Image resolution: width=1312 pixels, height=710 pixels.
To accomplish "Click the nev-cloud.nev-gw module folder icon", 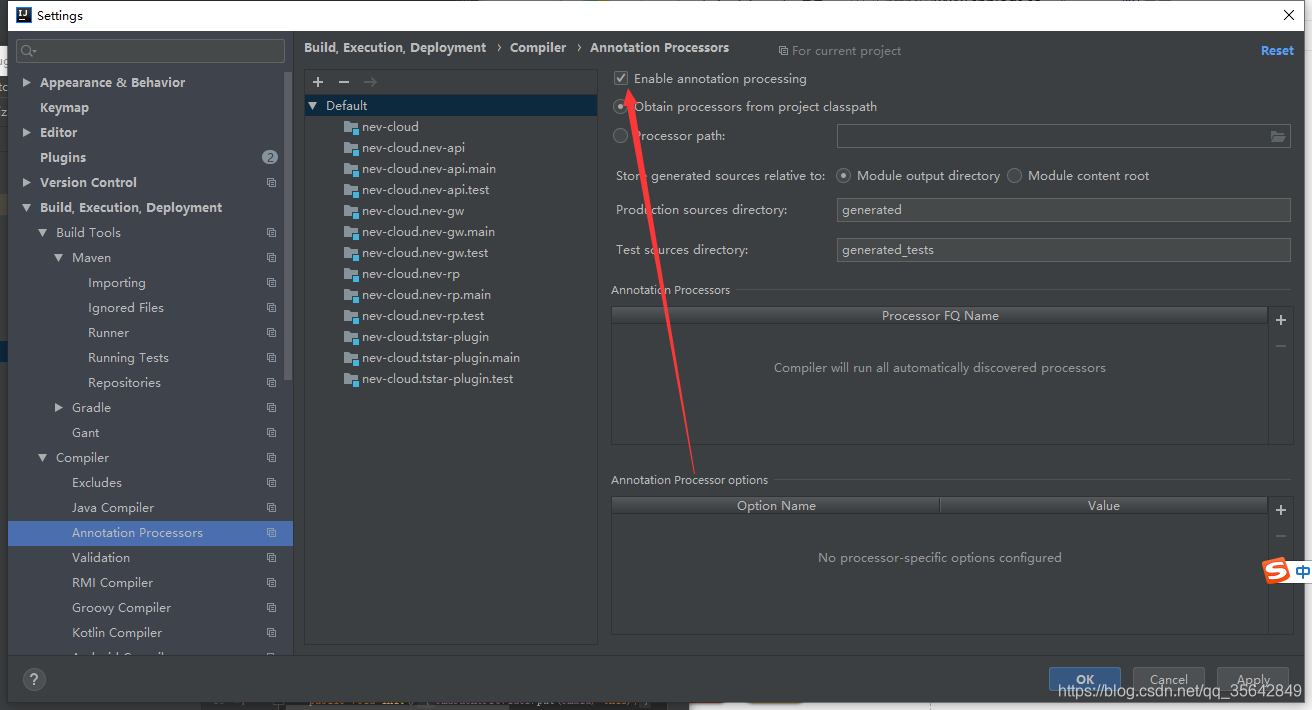I will 350,211.
